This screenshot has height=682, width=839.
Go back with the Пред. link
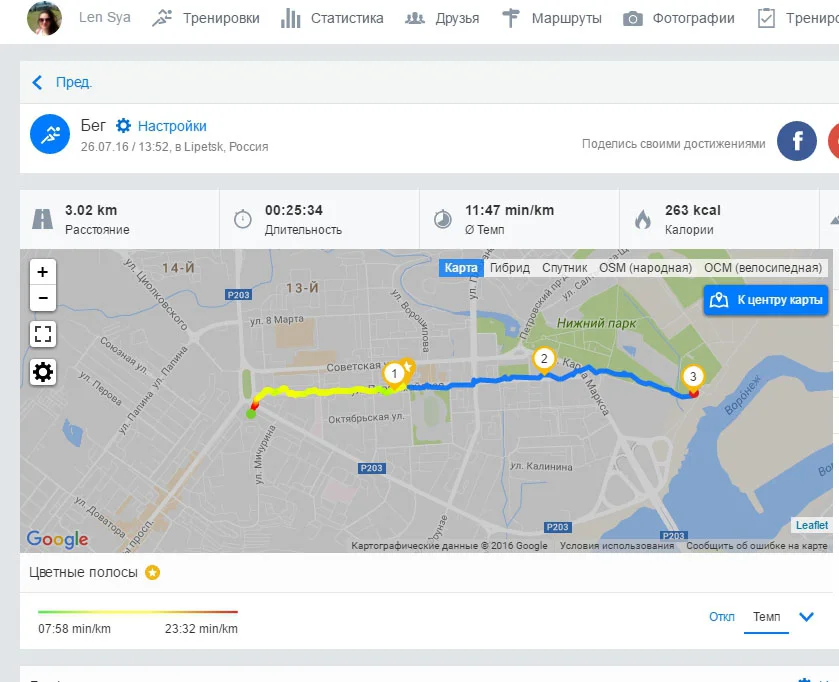click(74, 82)
